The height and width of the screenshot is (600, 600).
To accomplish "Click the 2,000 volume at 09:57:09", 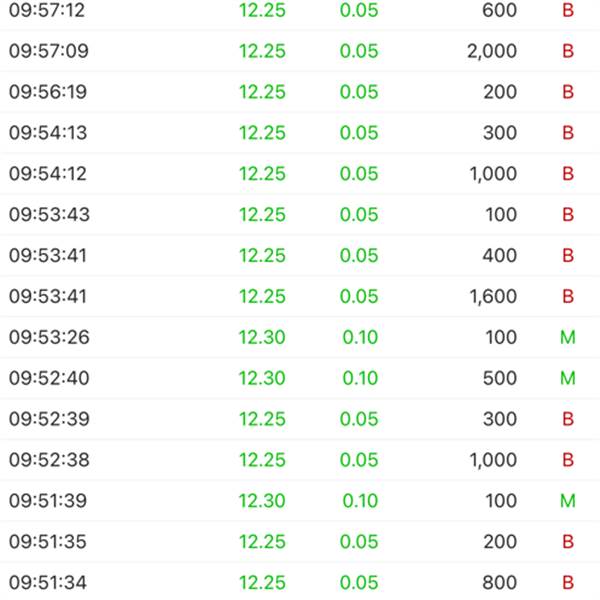I will [x=492, y=51].
